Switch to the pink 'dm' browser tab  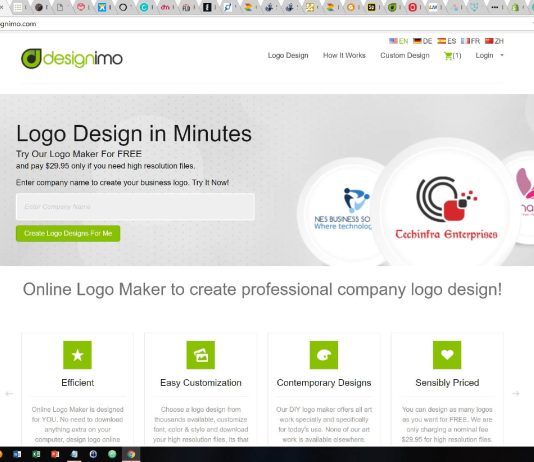165,7
